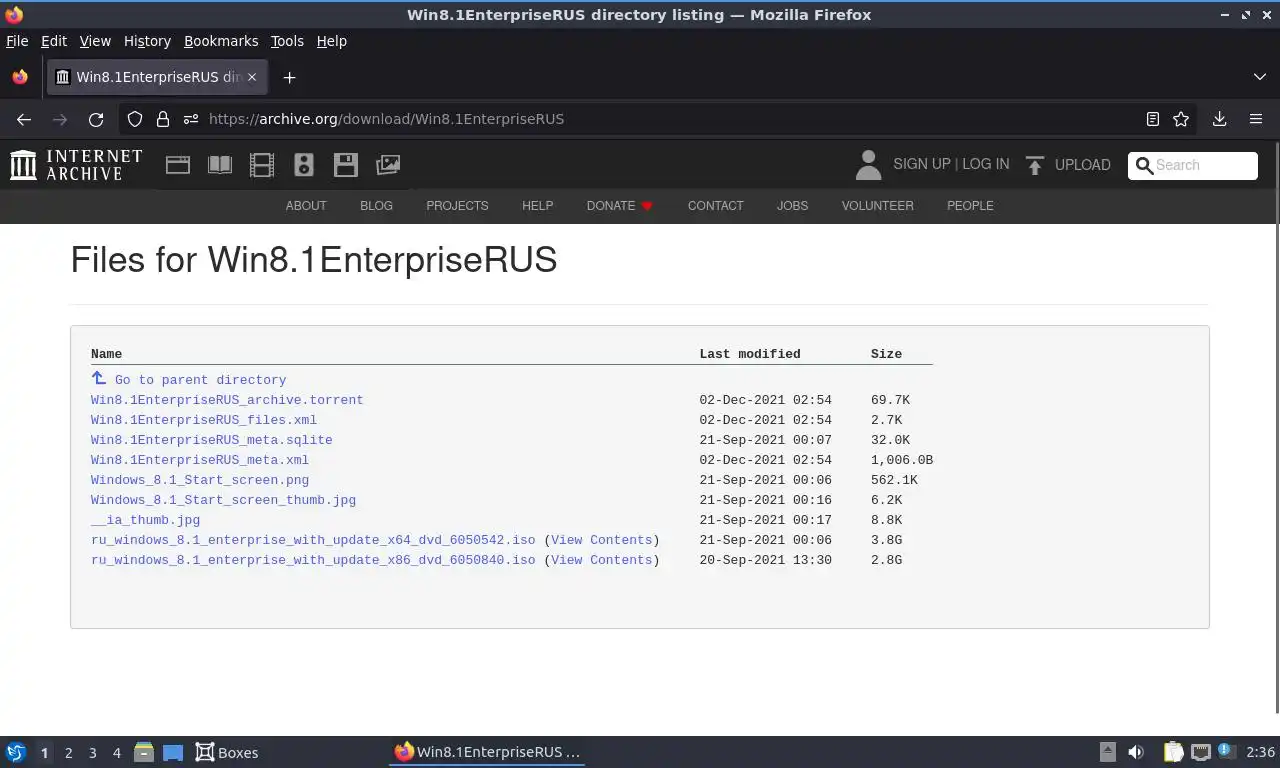Open the Software floppy disk icon
Screen dimensions: 1280x768
tap(346, 165)
